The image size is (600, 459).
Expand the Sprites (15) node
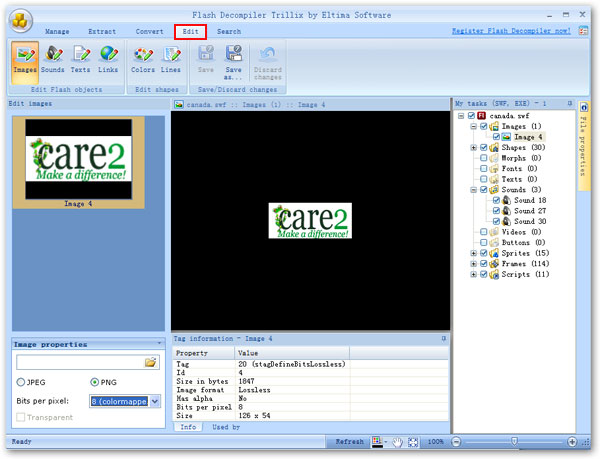[473, 253]
